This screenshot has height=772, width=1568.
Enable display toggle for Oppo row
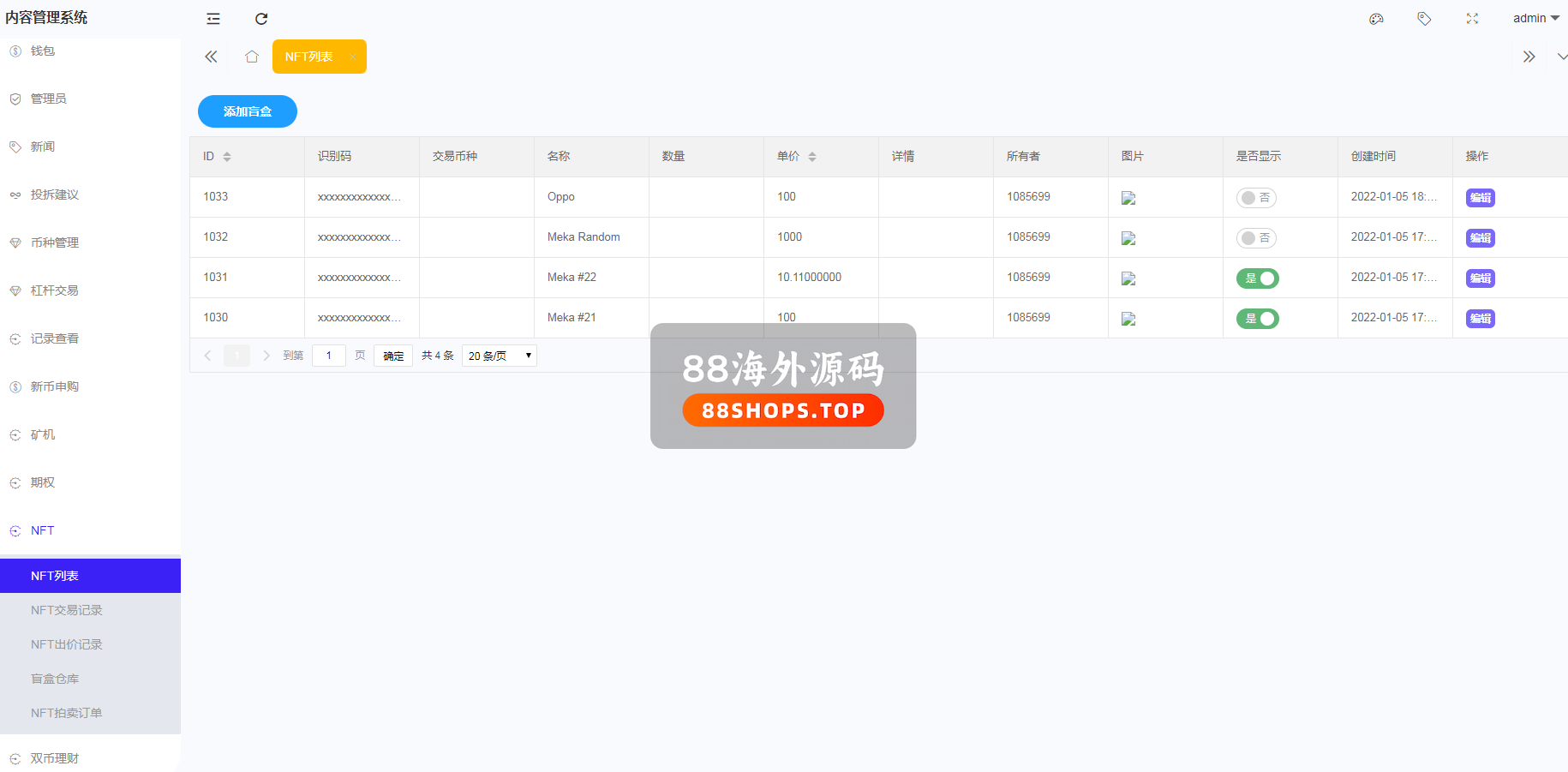(1256, 198)
